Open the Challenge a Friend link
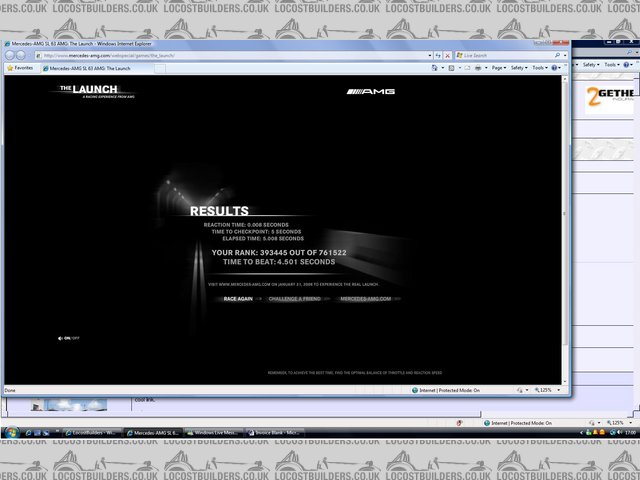 tap(294, 299)
